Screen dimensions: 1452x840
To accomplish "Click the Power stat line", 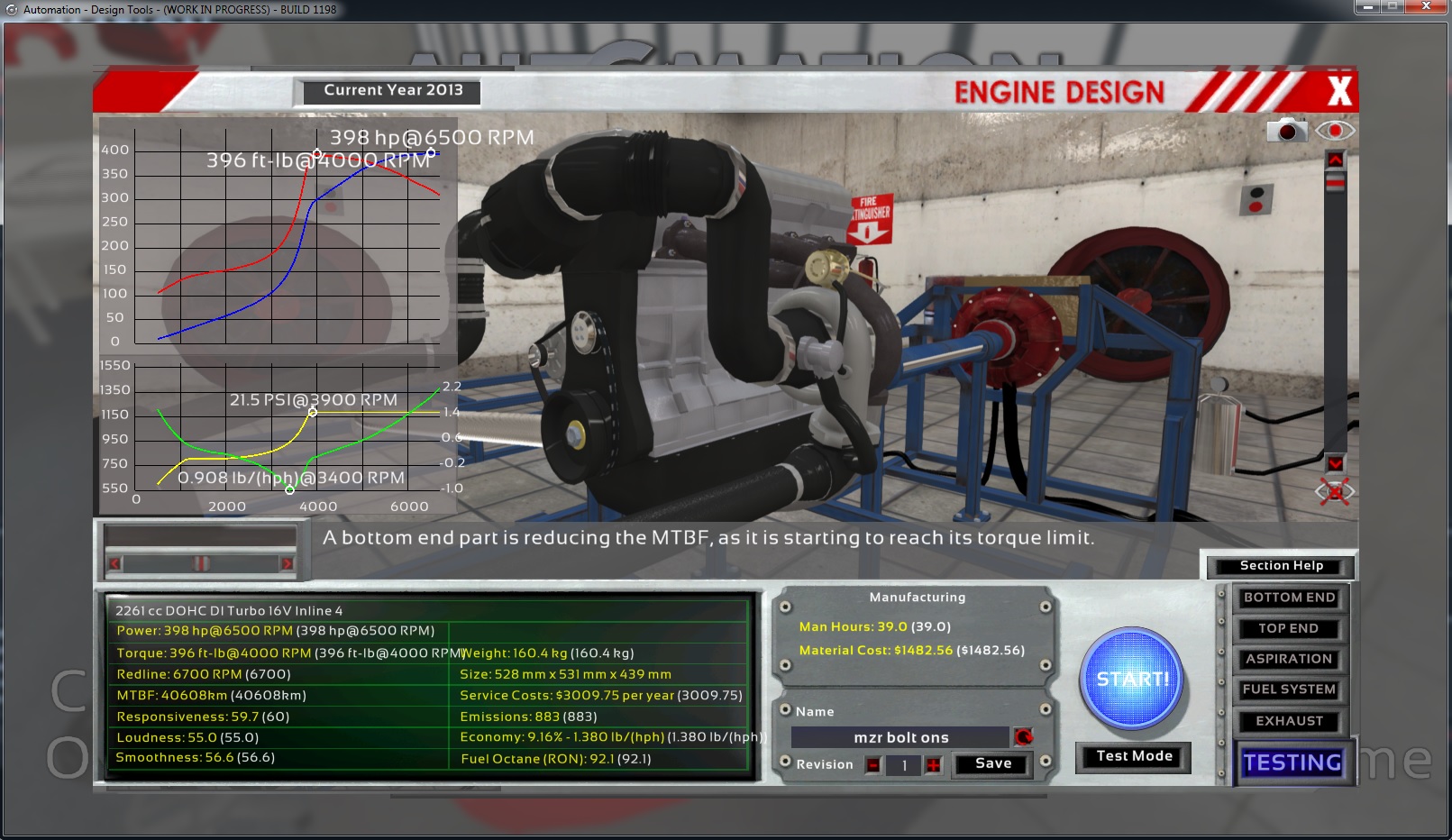I will point(275,631).
